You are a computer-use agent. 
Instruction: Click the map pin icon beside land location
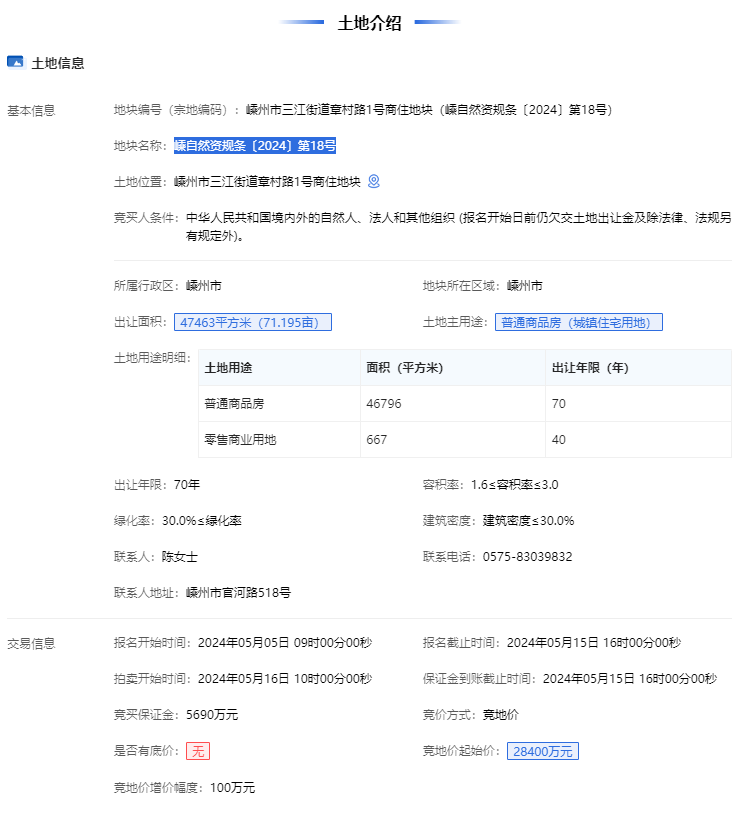point(374,181)
